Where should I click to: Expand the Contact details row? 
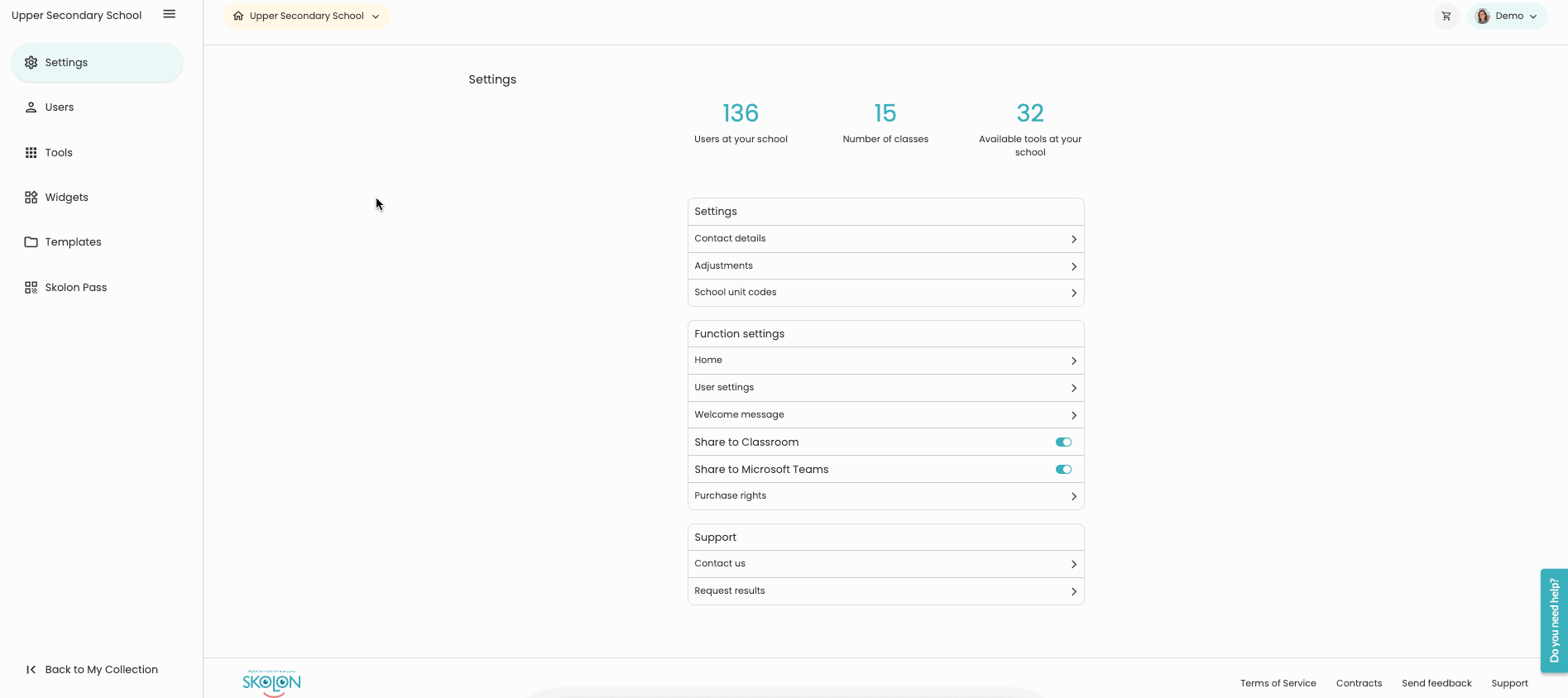(x=885, y=239)
